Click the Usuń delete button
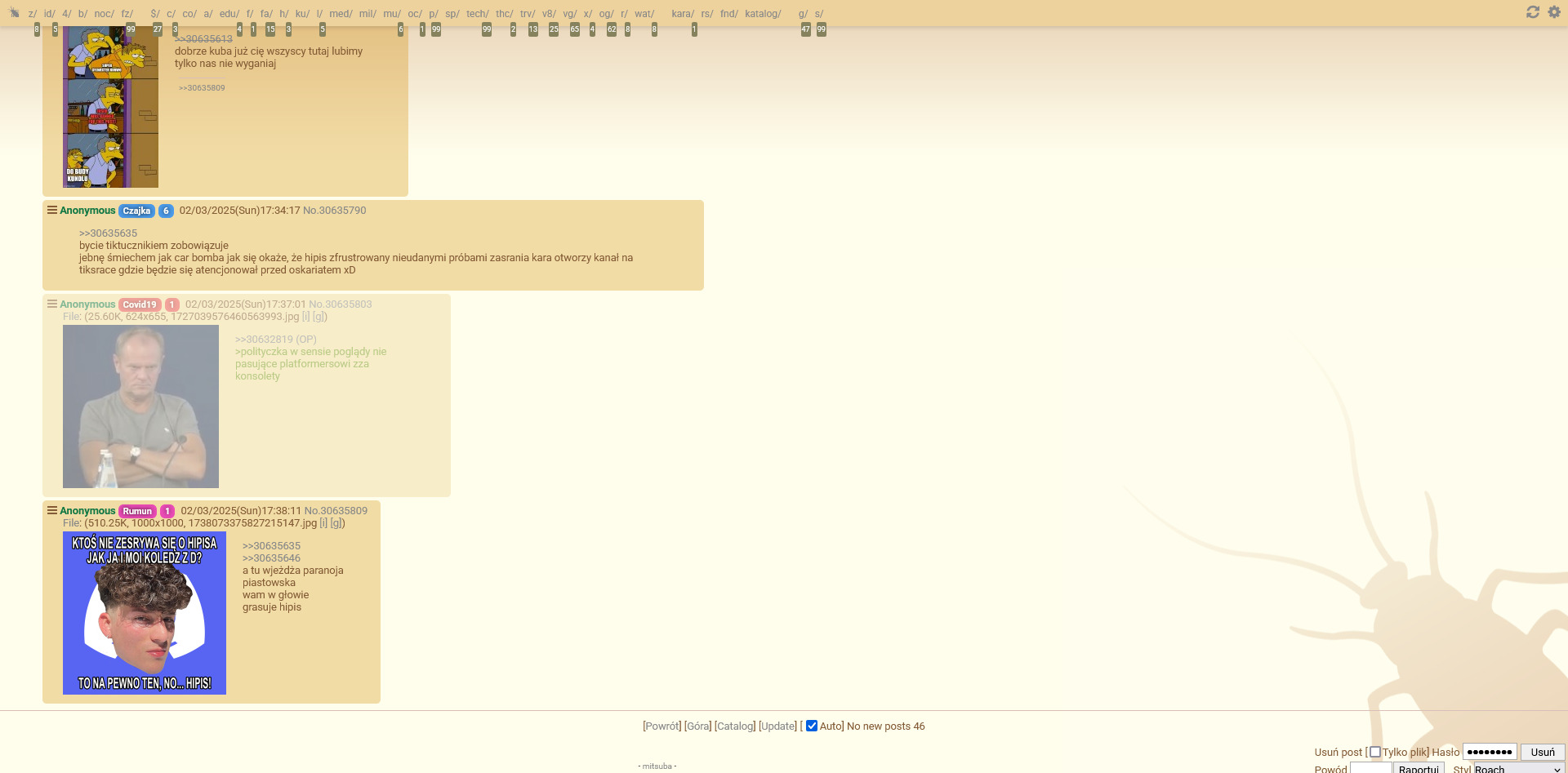The height and width of the screenshot is (773, 1568). tap(1543, 752)
